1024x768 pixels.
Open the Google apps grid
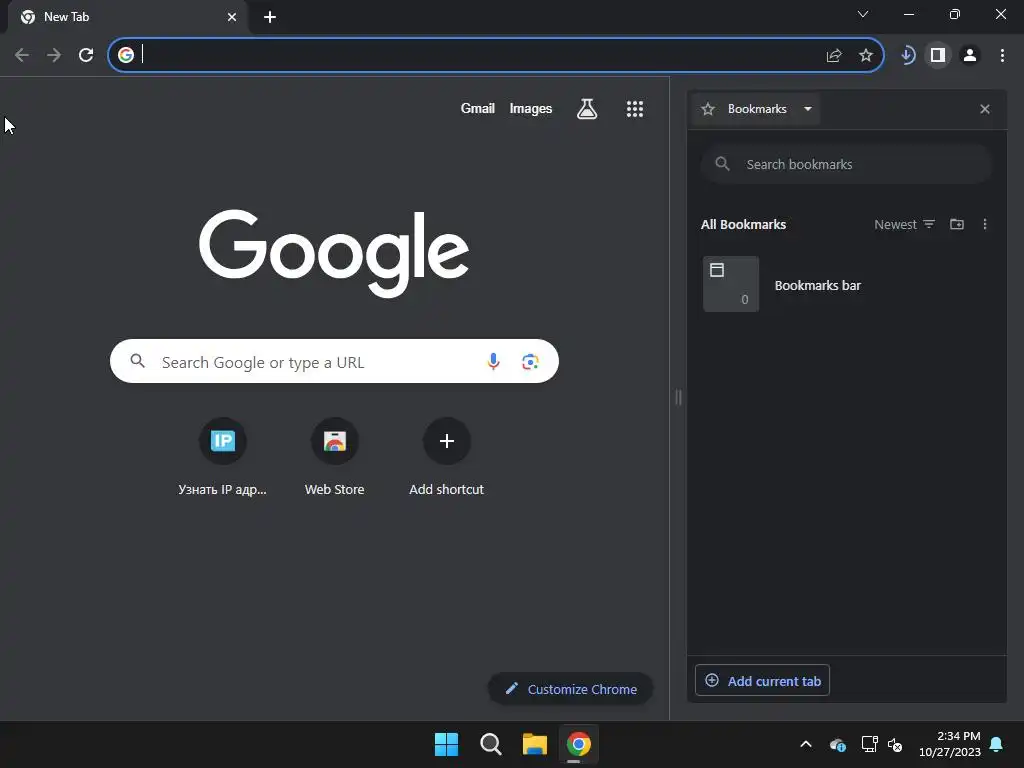[635, 109]
